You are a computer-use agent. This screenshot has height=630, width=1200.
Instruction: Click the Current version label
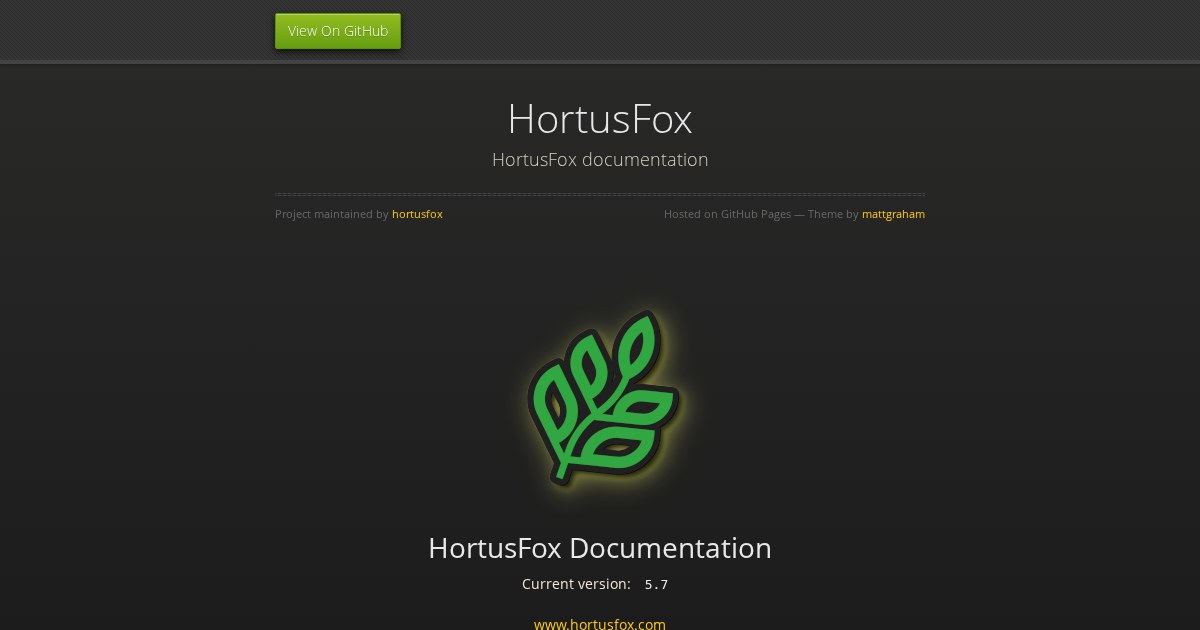pos(576,584)
